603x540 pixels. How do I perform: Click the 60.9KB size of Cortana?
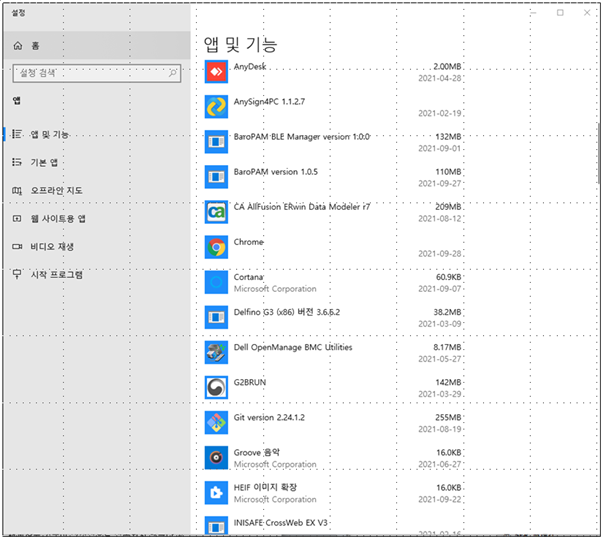point(448,277)
